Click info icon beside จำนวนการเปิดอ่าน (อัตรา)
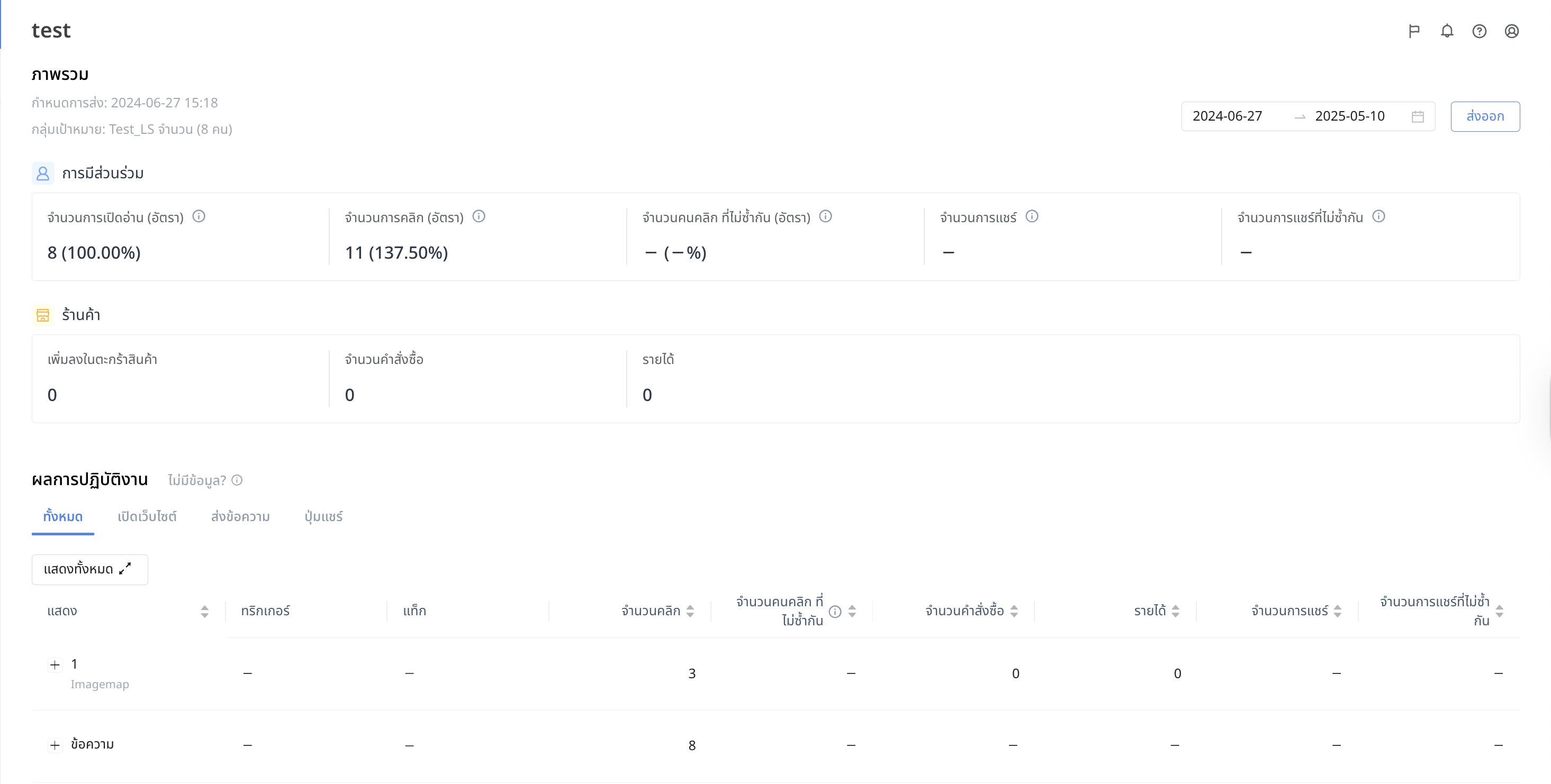 (199, 216)
